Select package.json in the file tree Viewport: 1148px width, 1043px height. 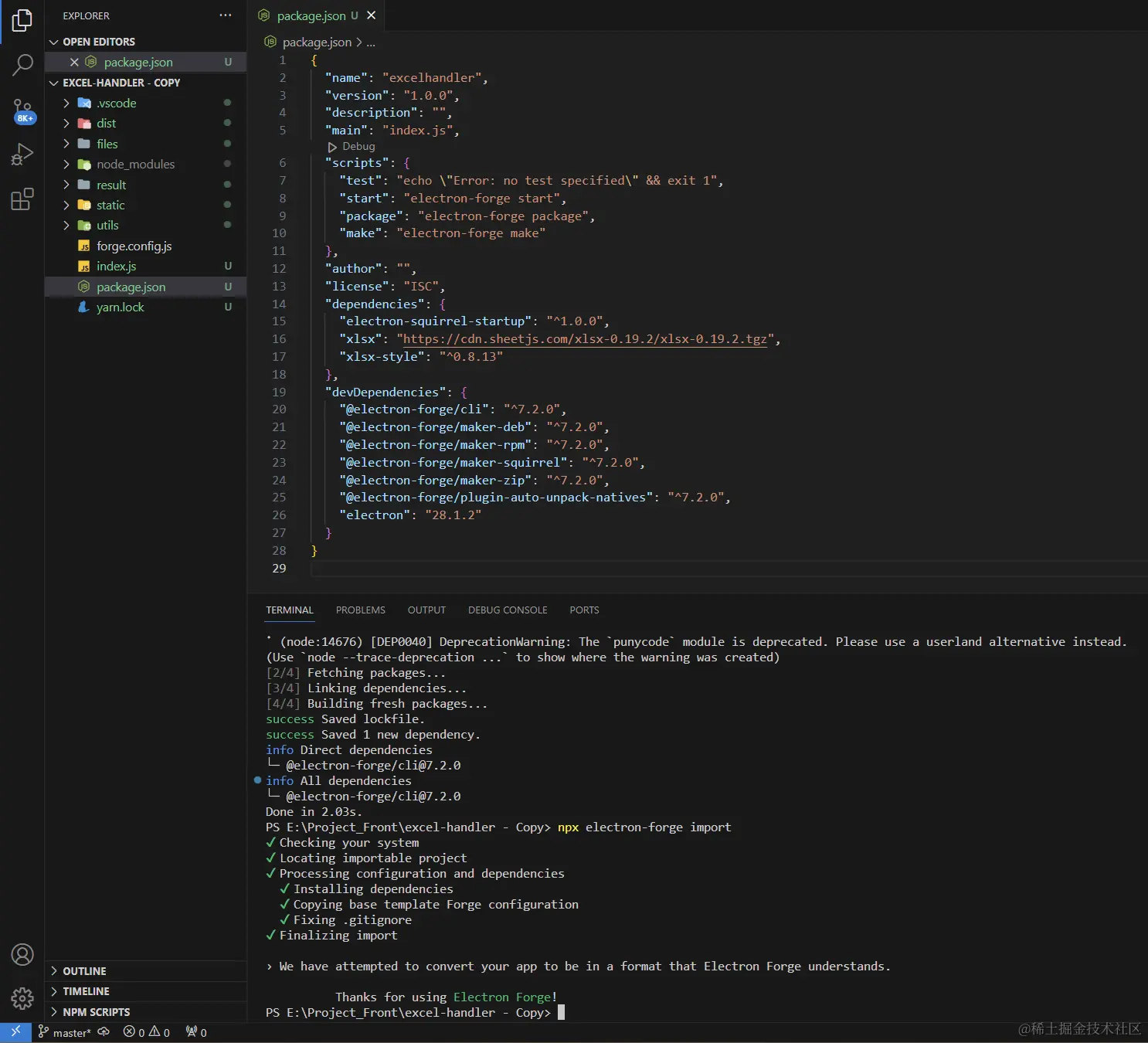pos(146,287)
